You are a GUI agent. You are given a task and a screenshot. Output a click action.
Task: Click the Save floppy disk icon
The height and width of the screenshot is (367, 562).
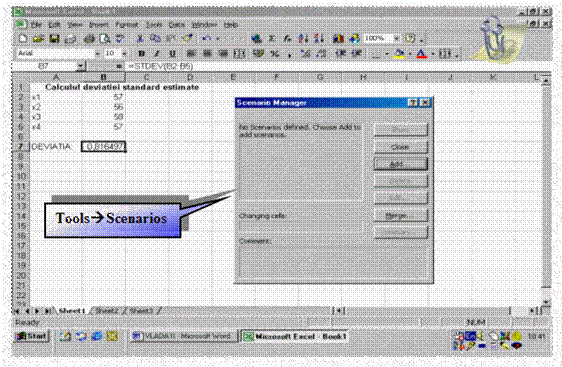pos(54,38)
